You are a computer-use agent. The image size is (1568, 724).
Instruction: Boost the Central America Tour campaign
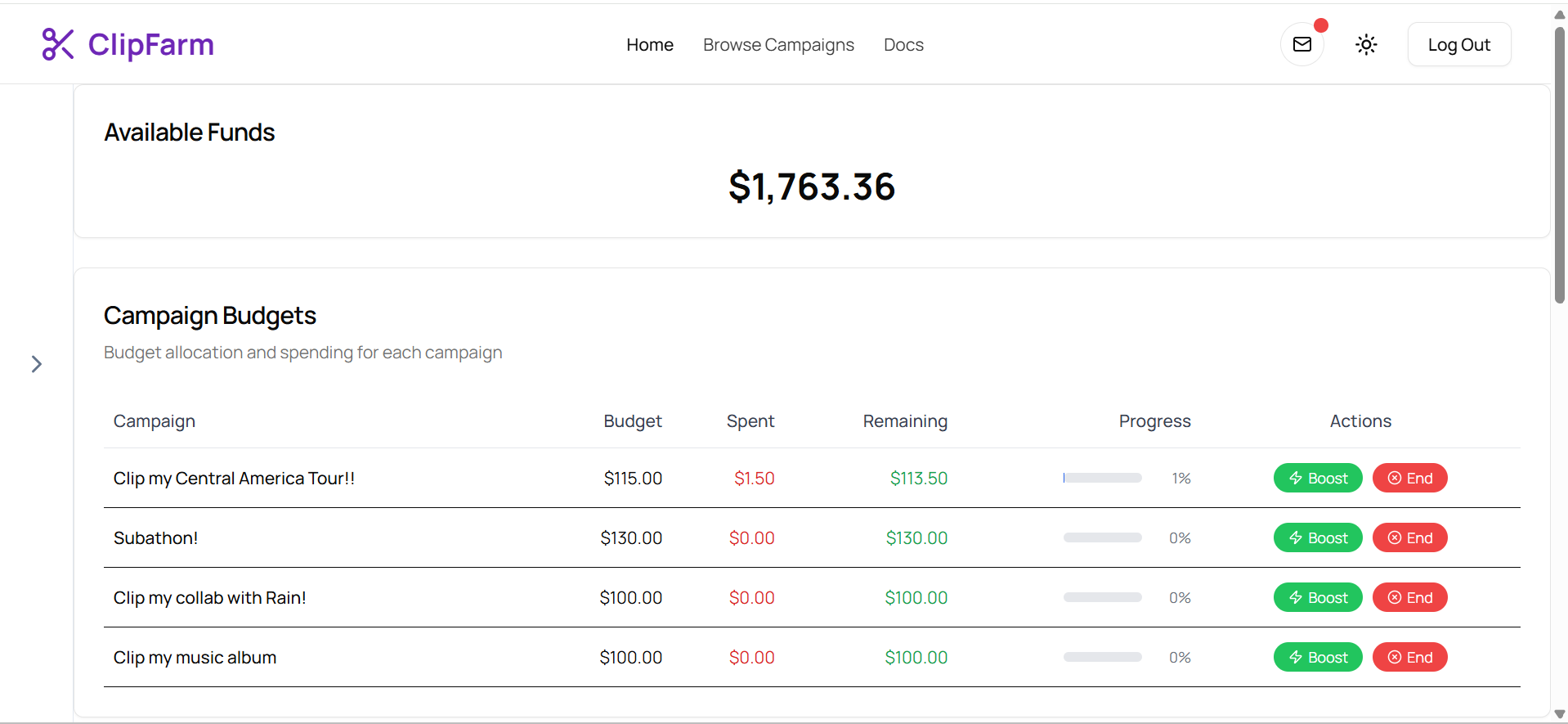1317,479
